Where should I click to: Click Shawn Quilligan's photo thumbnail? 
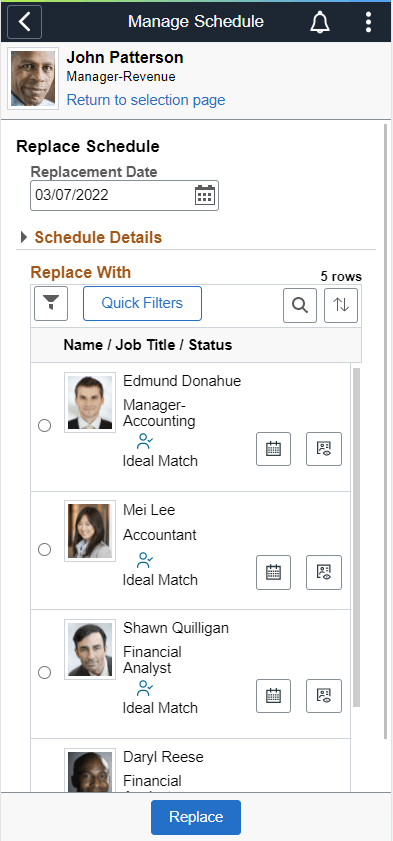pyautogui.click(x=90, y=650)
